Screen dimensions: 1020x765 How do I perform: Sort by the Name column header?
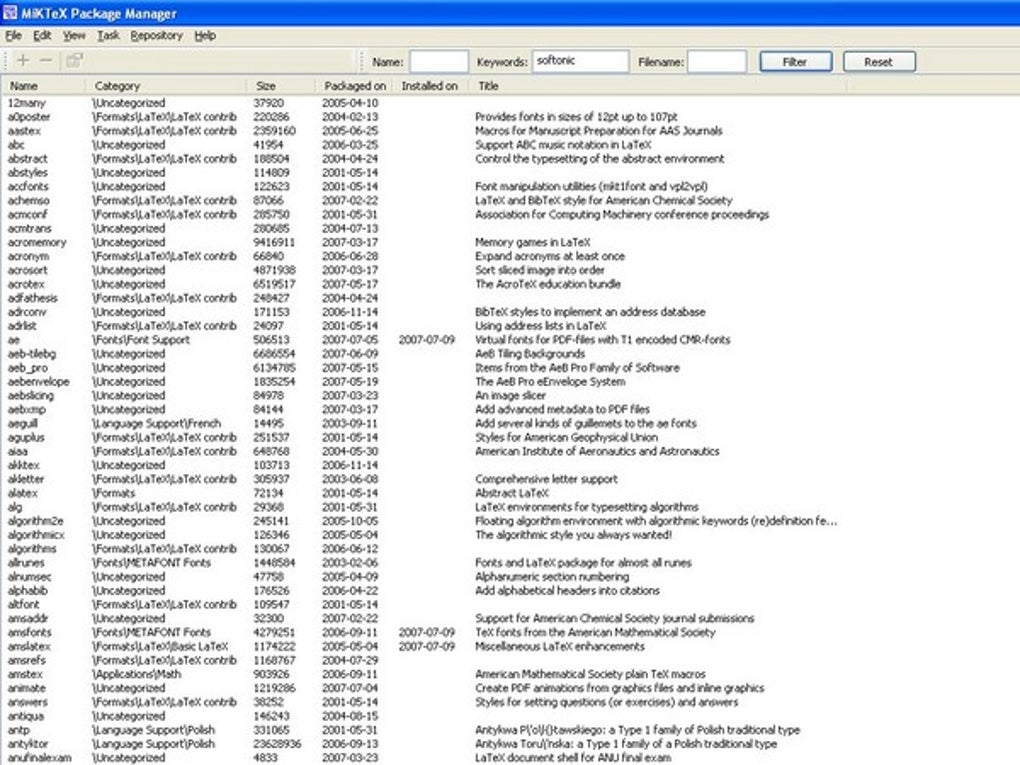click(44, 86)
